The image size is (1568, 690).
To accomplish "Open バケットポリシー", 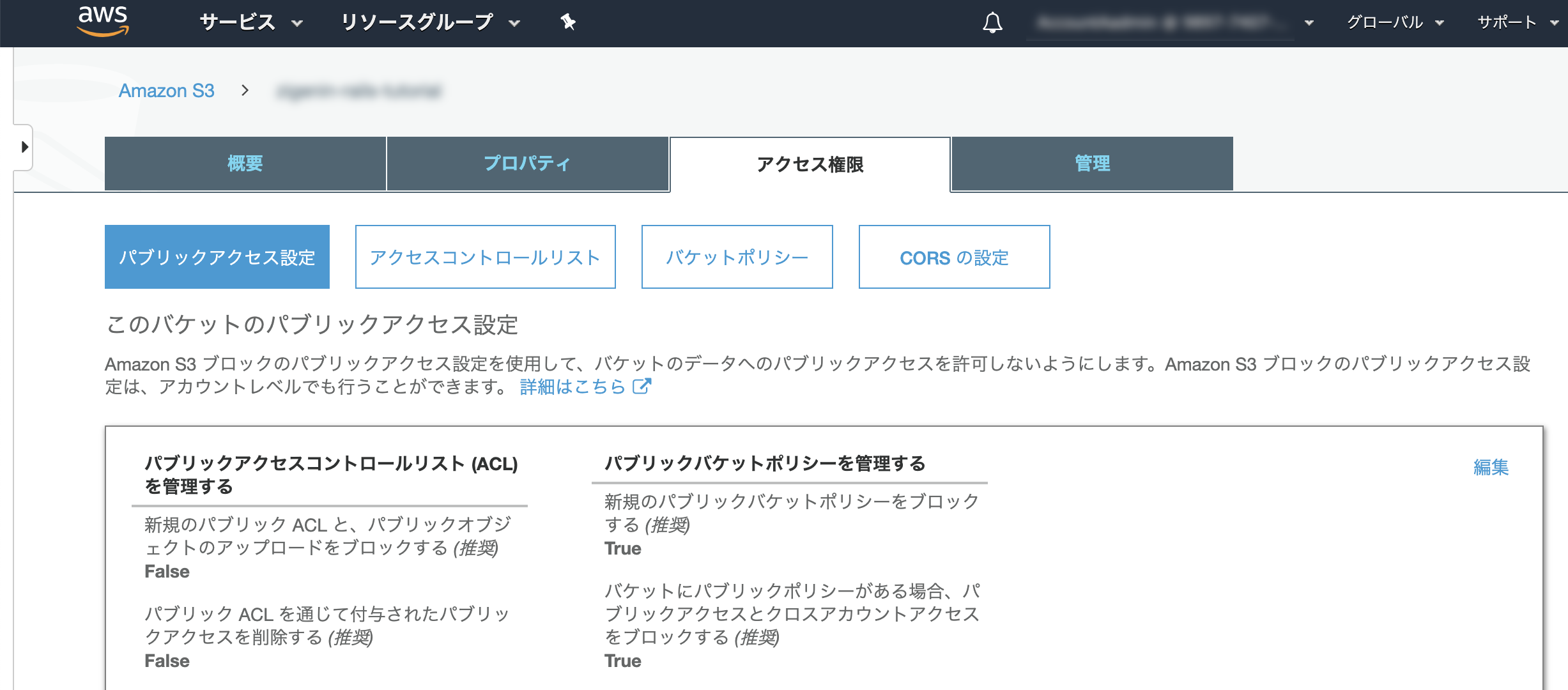I will coord(737,257).
